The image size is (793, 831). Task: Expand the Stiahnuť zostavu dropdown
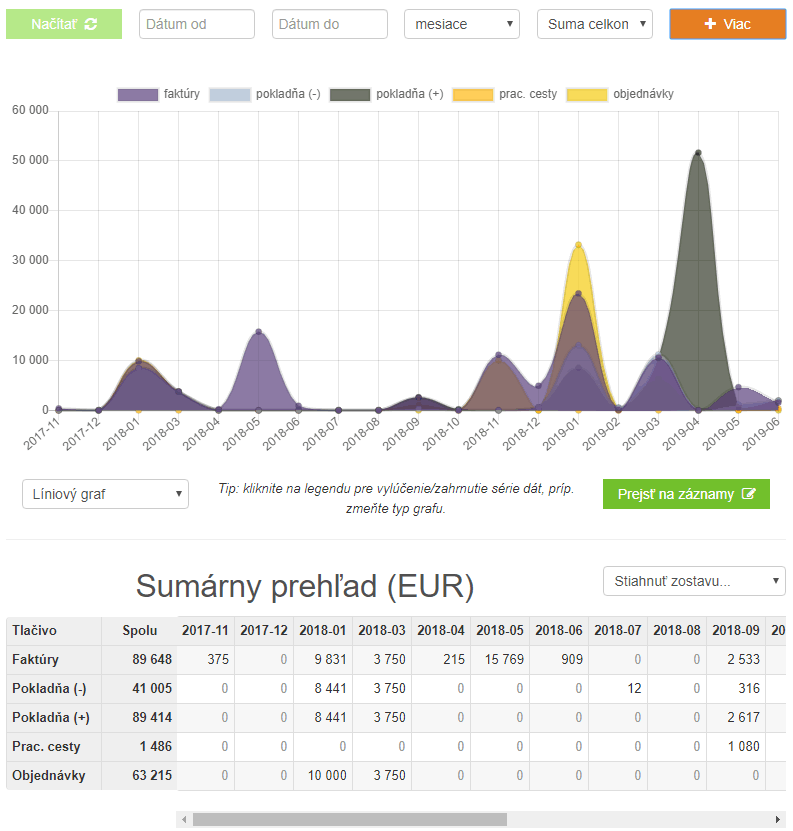click(x=694, y=581)
